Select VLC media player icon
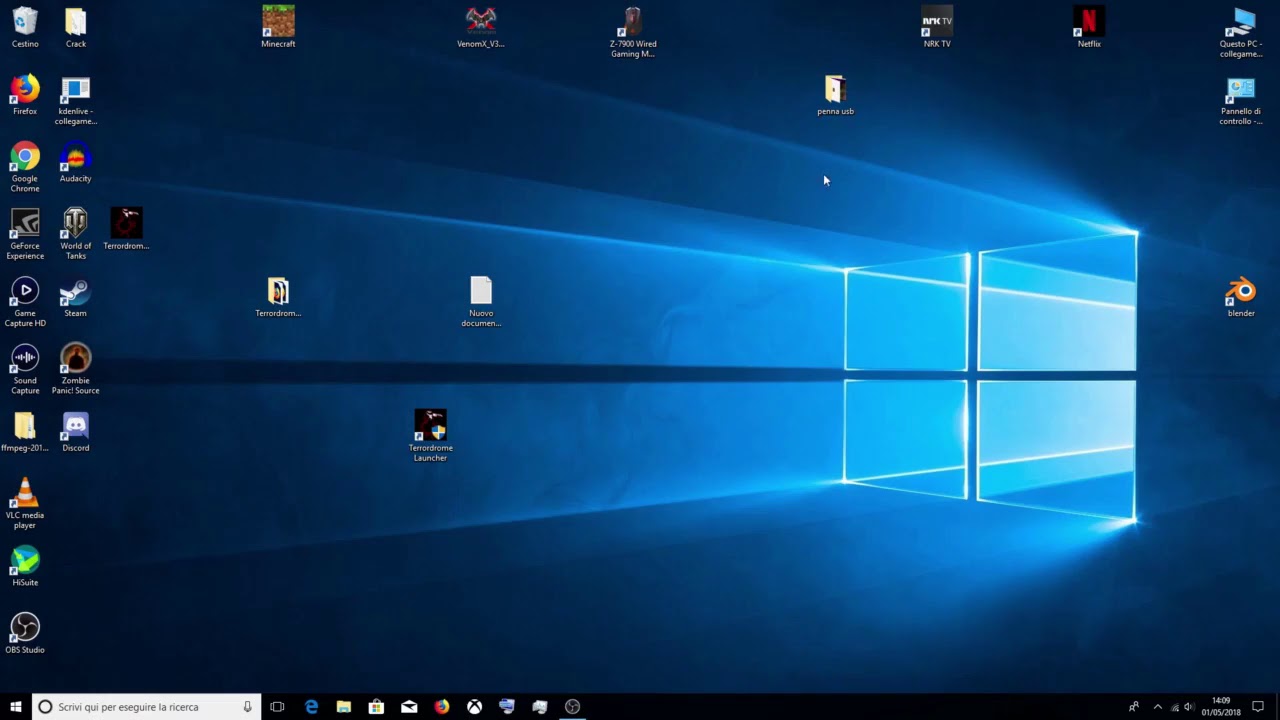 pos(25,504)
